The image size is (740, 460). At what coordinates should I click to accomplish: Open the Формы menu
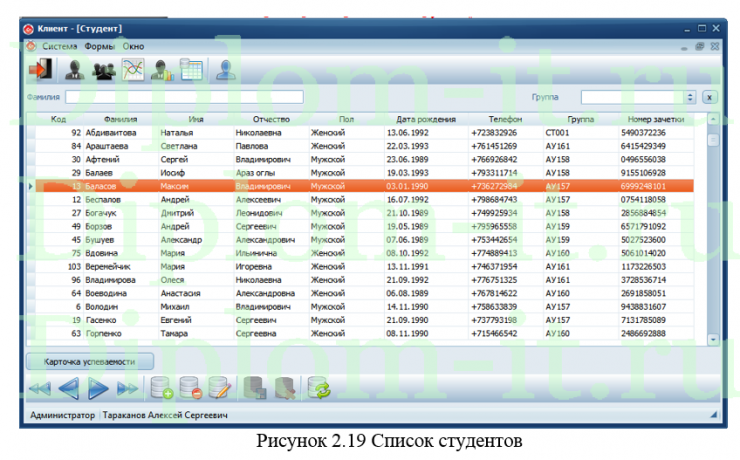(99, 46)
